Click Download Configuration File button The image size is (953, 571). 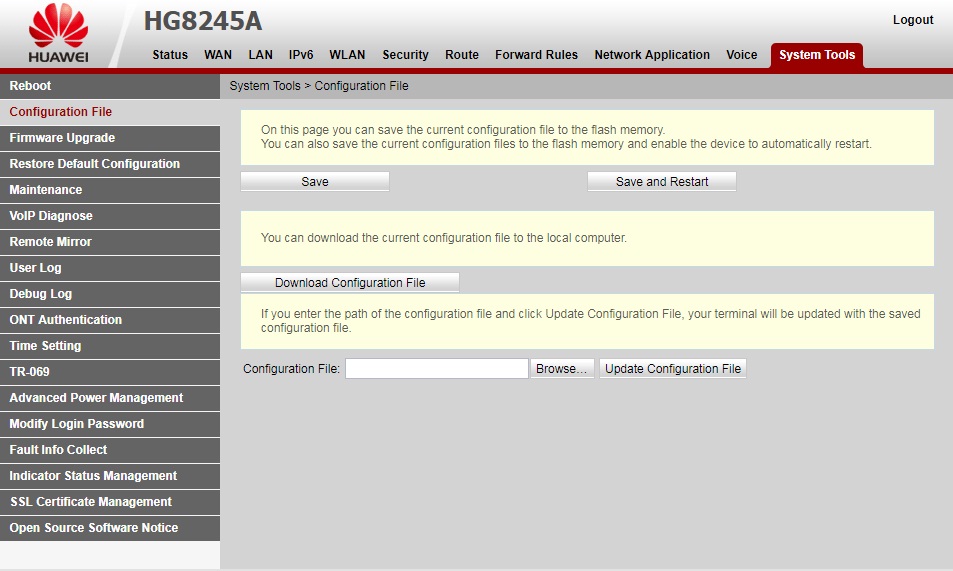[x=350, y=283]
